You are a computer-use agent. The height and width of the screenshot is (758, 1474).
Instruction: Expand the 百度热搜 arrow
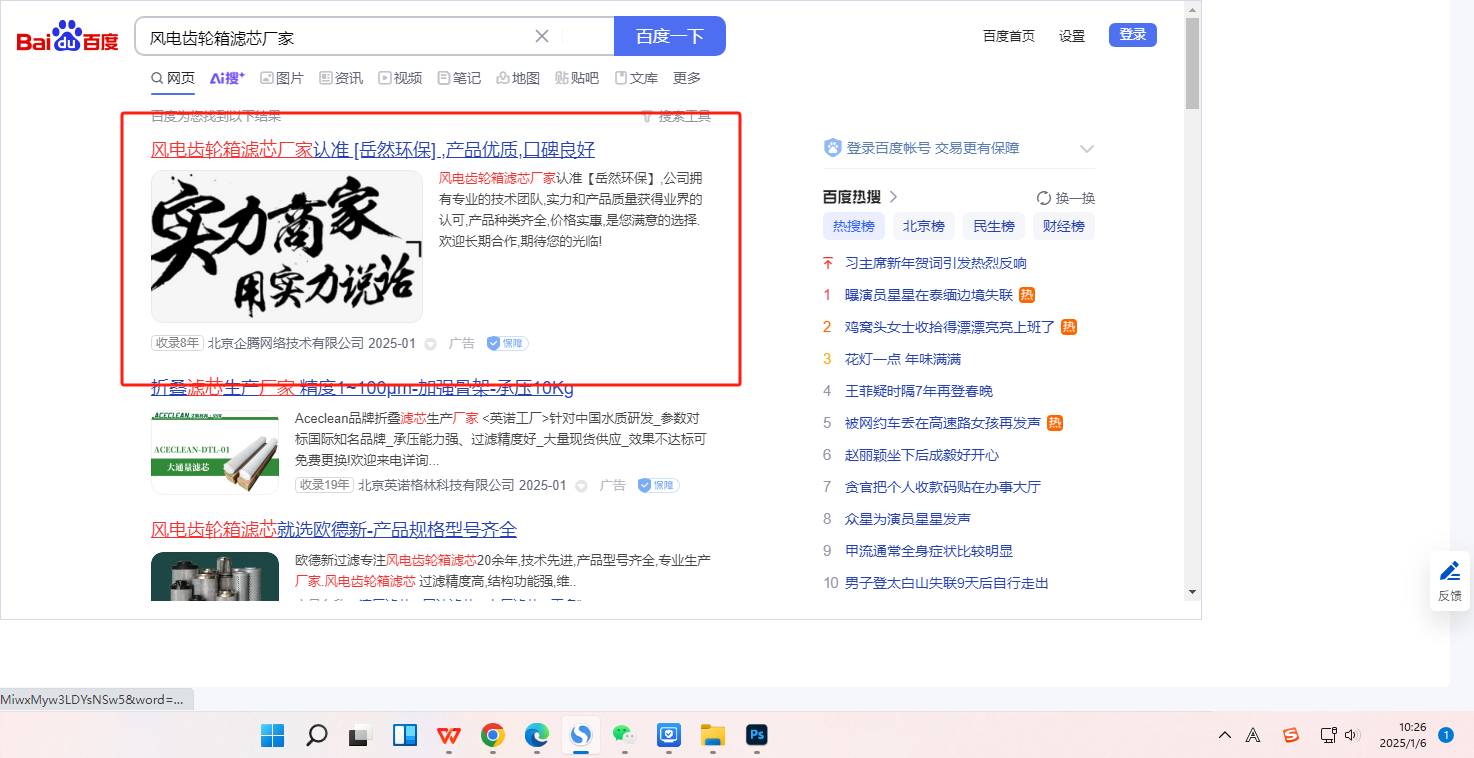click(x=894, y=197)
